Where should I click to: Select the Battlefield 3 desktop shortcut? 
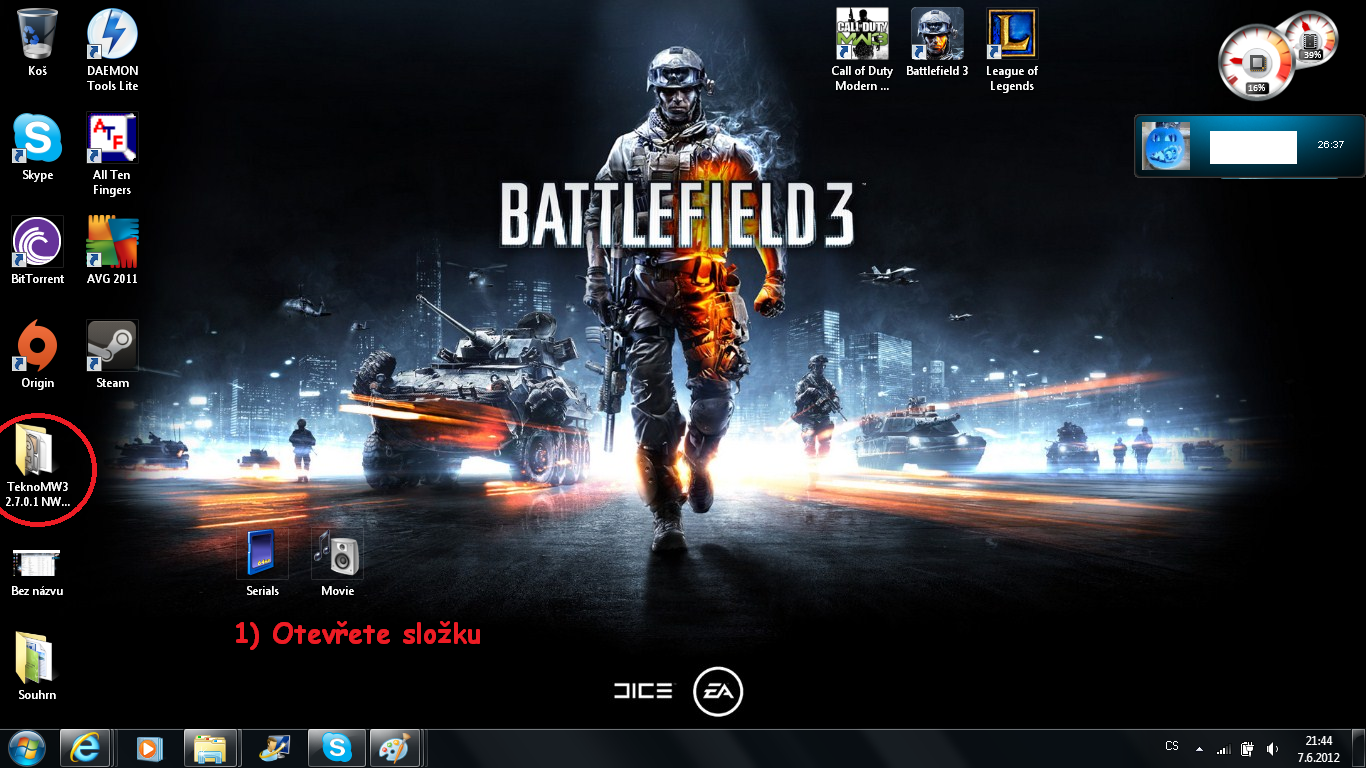coord(937,43)
